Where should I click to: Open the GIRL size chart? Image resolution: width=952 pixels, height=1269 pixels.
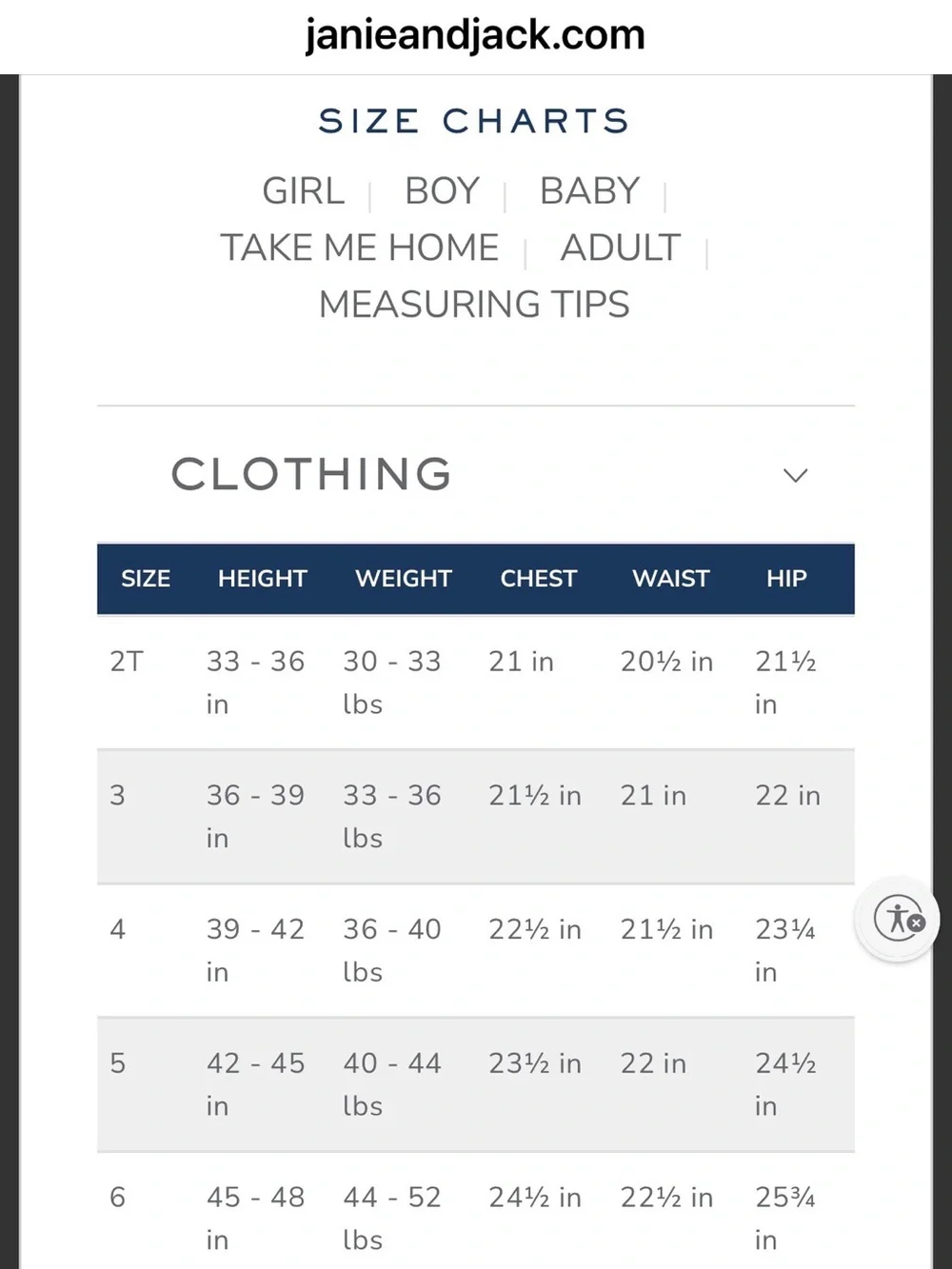pos(303,191)
